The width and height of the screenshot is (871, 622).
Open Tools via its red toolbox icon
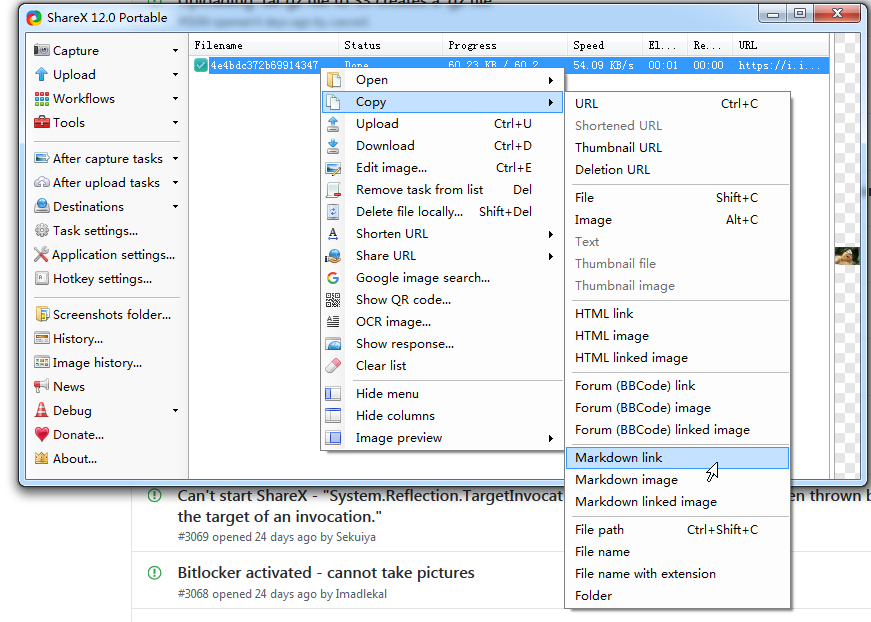pyautogui.click(x=39, y=122)
